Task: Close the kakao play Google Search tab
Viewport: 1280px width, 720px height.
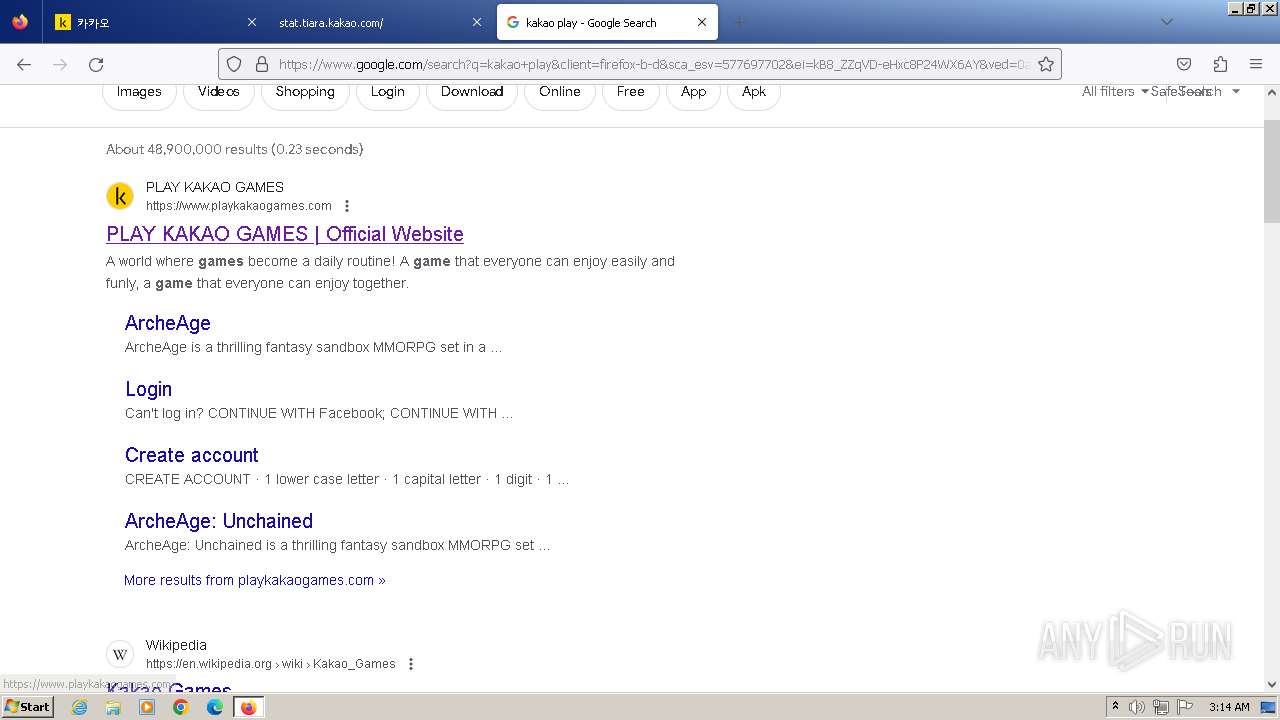Action: tap(702, 22)
